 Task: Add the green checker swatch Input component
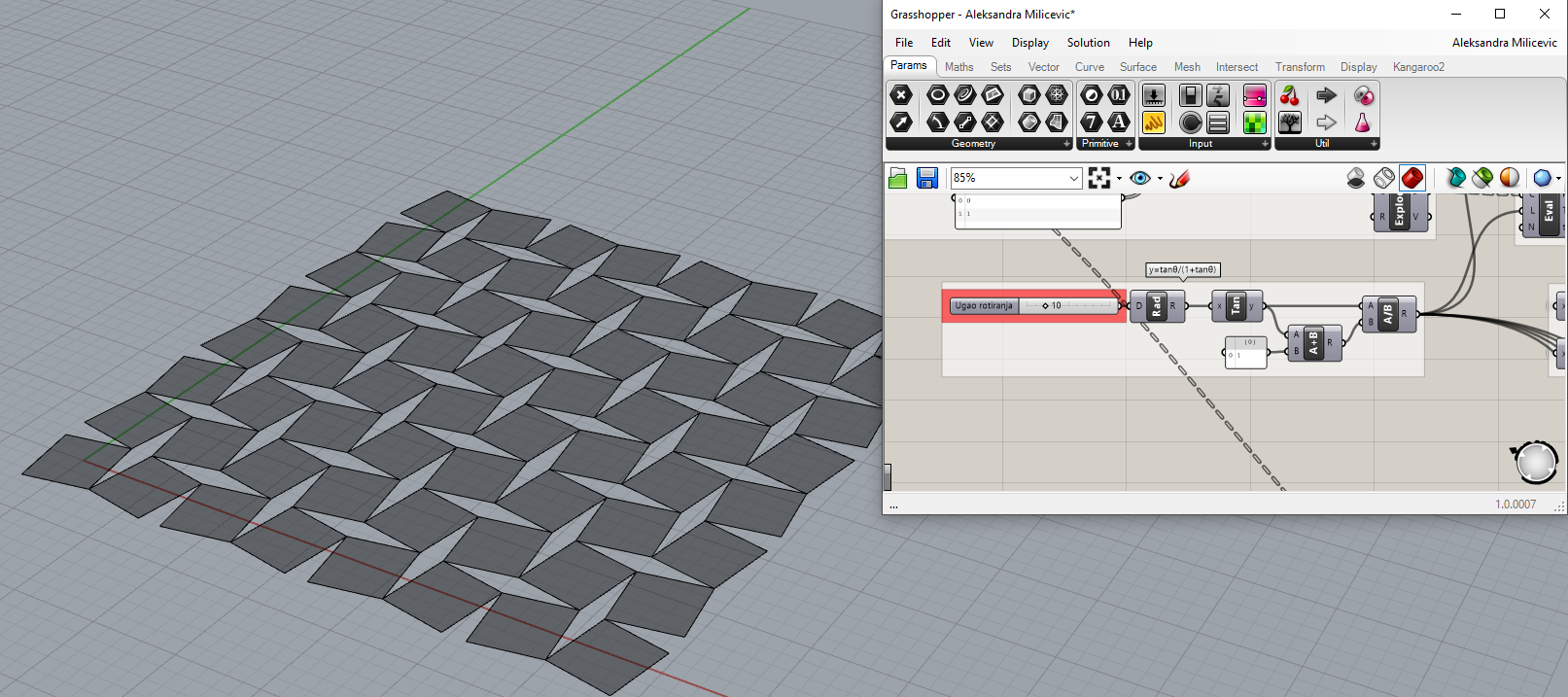1255,122
